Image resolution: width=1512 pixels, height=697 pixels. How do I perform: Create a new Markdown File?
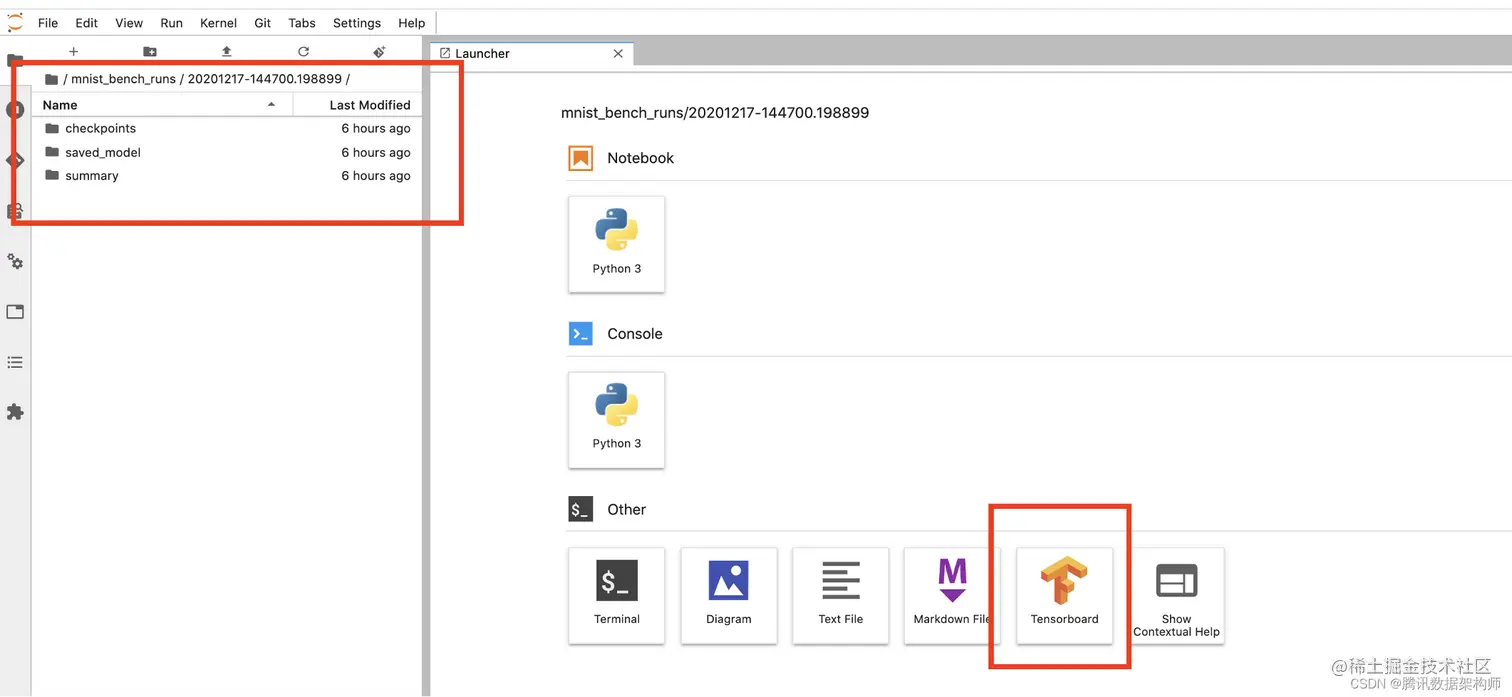pos(952,595)
